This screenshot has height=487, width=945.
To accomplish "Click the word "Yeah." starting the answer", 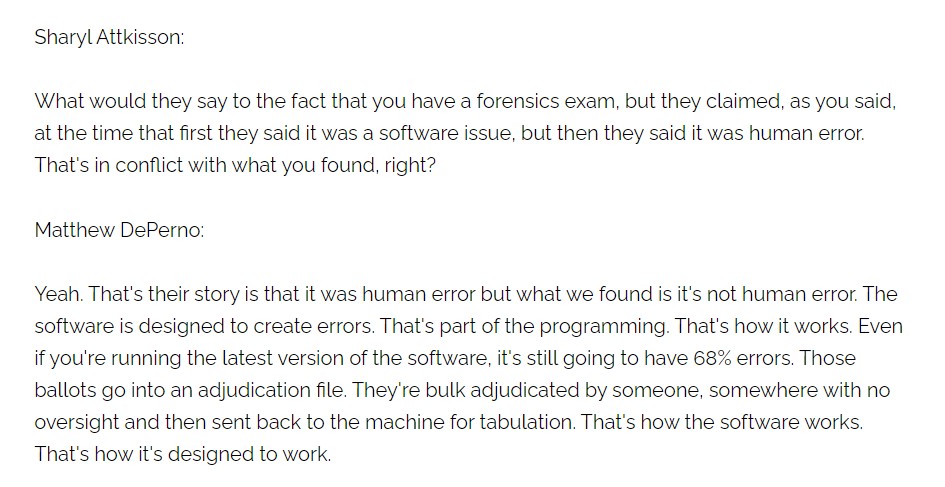I will (57, 294).
